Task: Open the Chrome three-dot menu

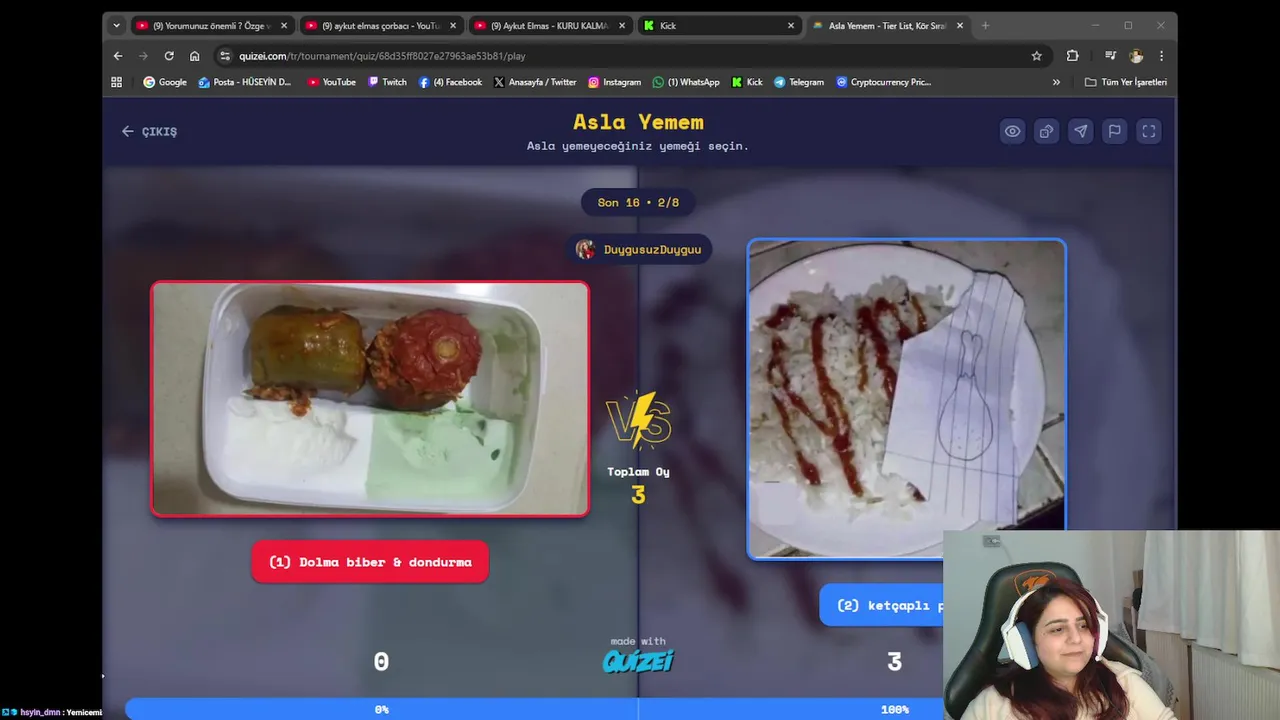Action: tap(1161, 56)
